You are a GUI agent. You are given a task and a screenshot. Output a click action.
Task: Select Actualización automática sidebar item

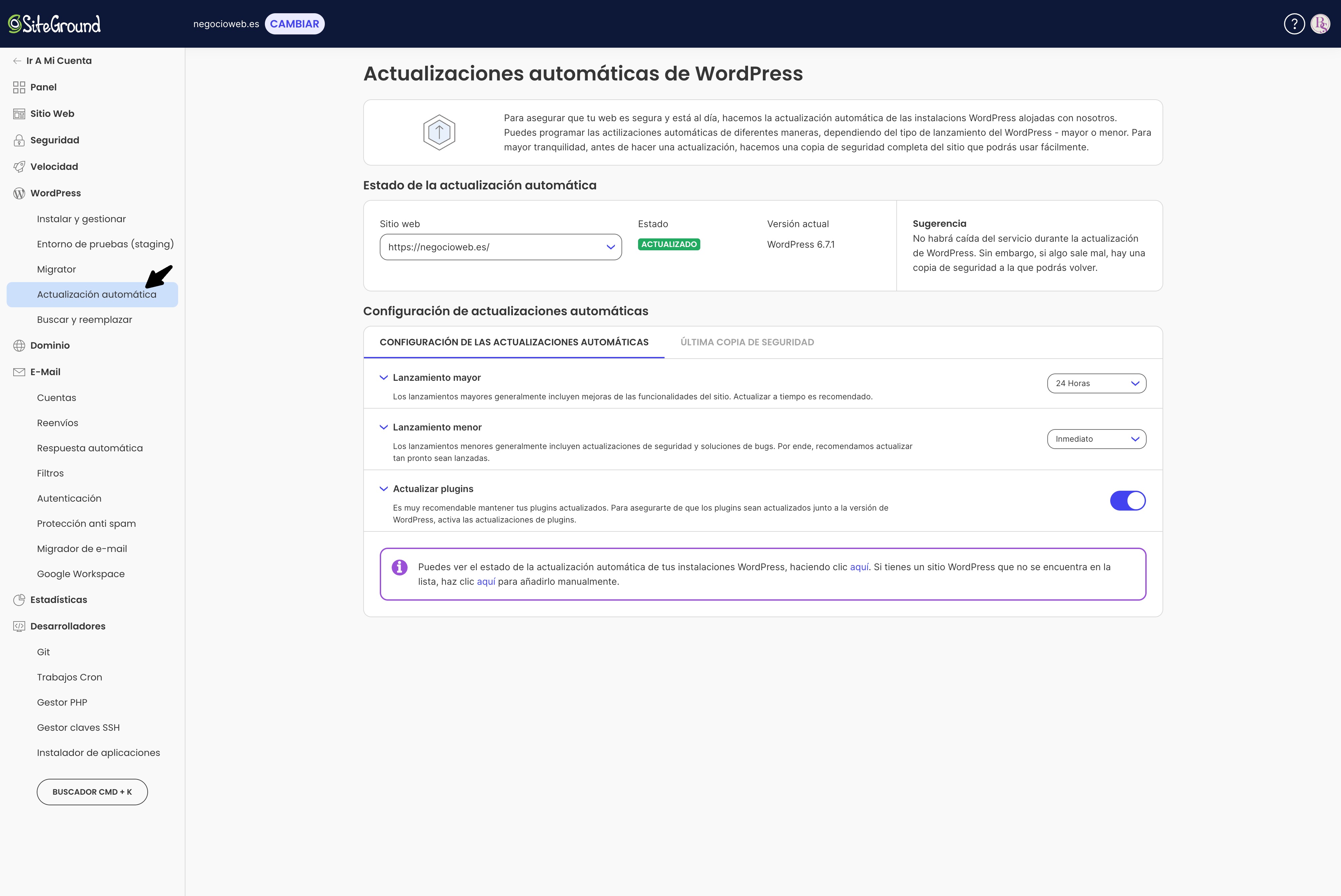(93, 294)
